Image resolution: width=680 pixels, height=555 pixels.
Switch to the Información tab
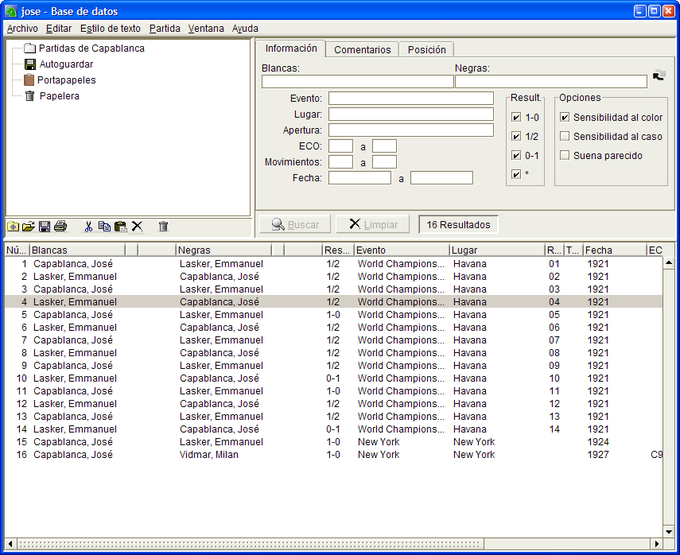[291, 48]
